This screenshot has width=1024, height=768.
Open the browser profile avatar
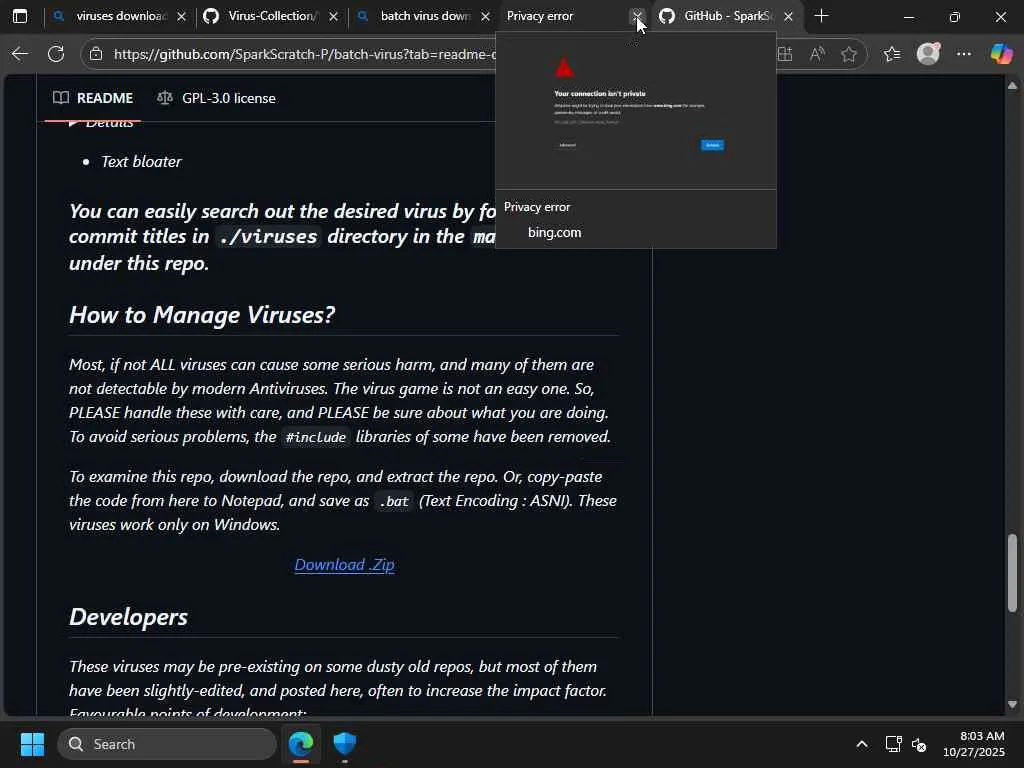[928, 54]
